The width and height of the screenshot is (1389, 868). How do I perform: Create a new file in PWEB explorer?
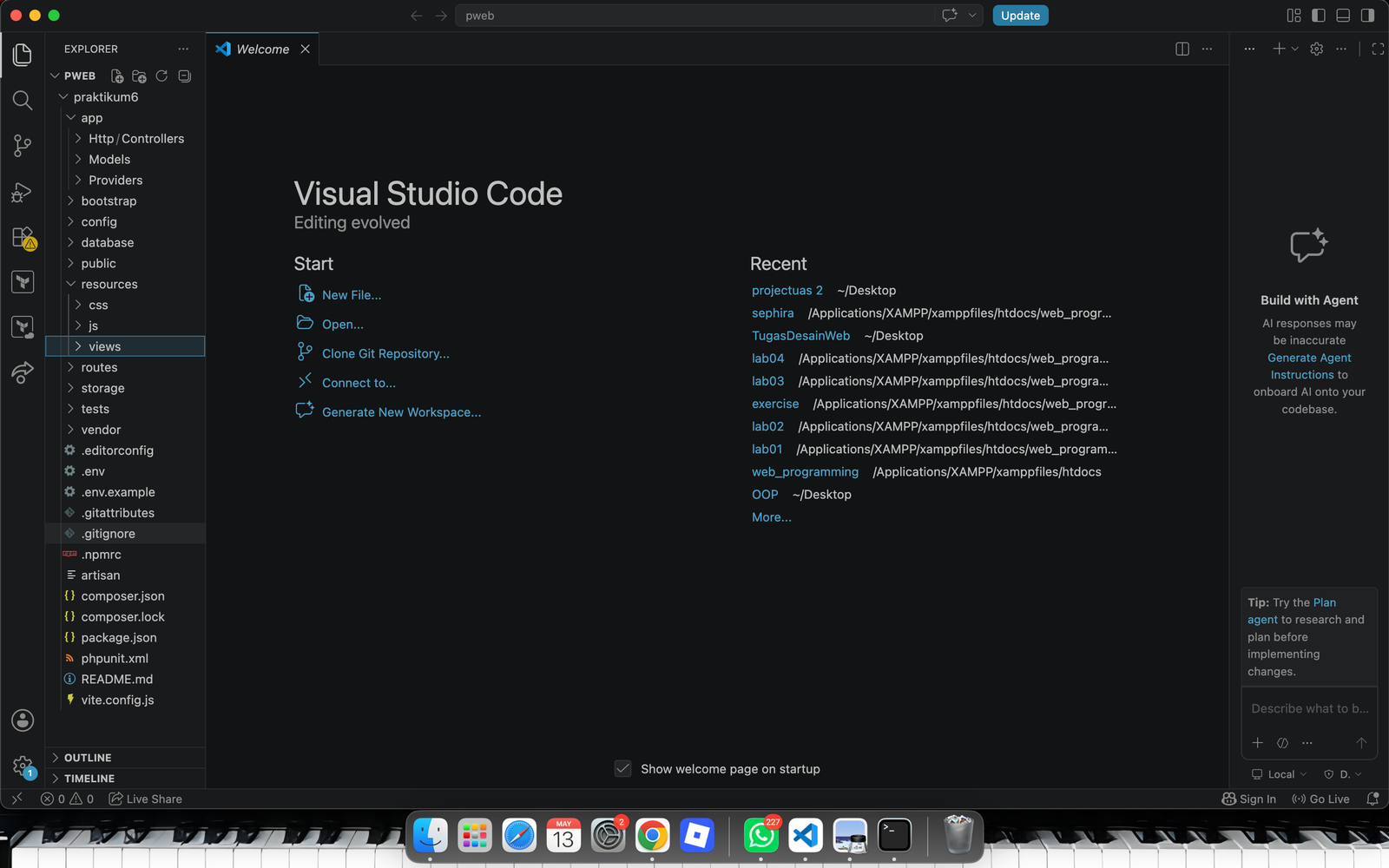[x=117, y=76]
